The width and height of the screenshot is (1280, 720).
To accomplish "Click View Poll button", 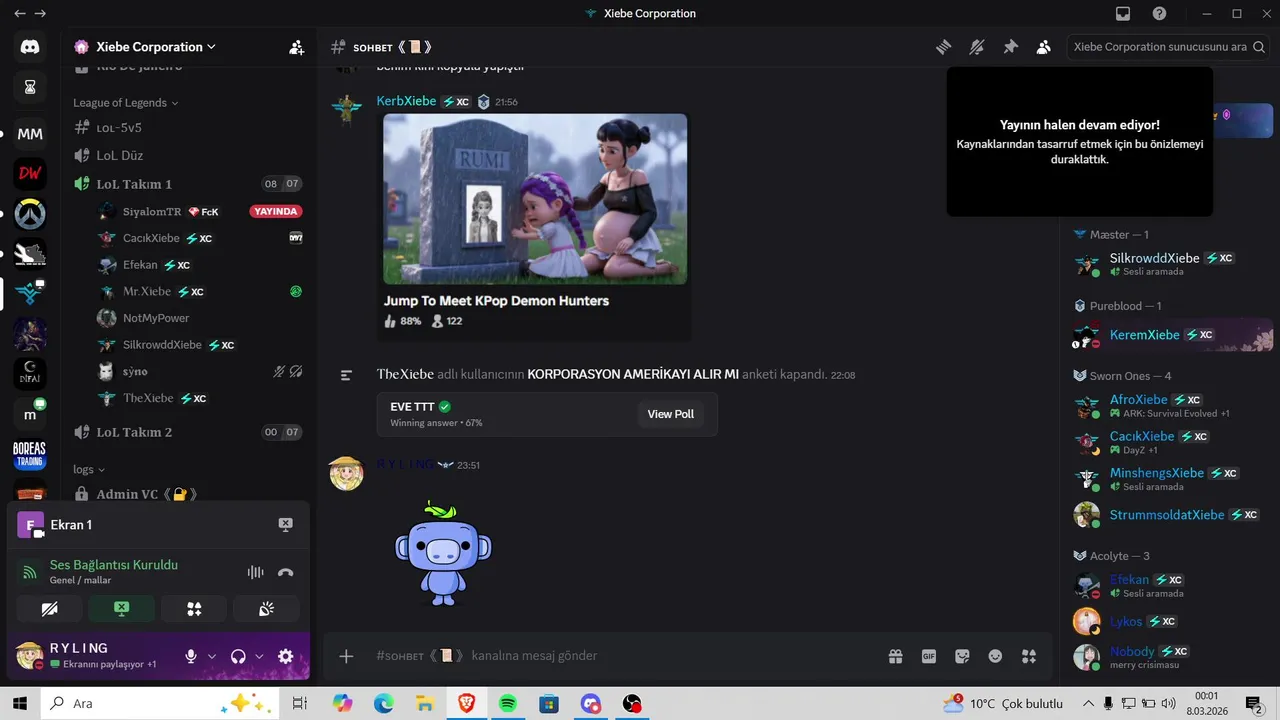I will (670, 414).
